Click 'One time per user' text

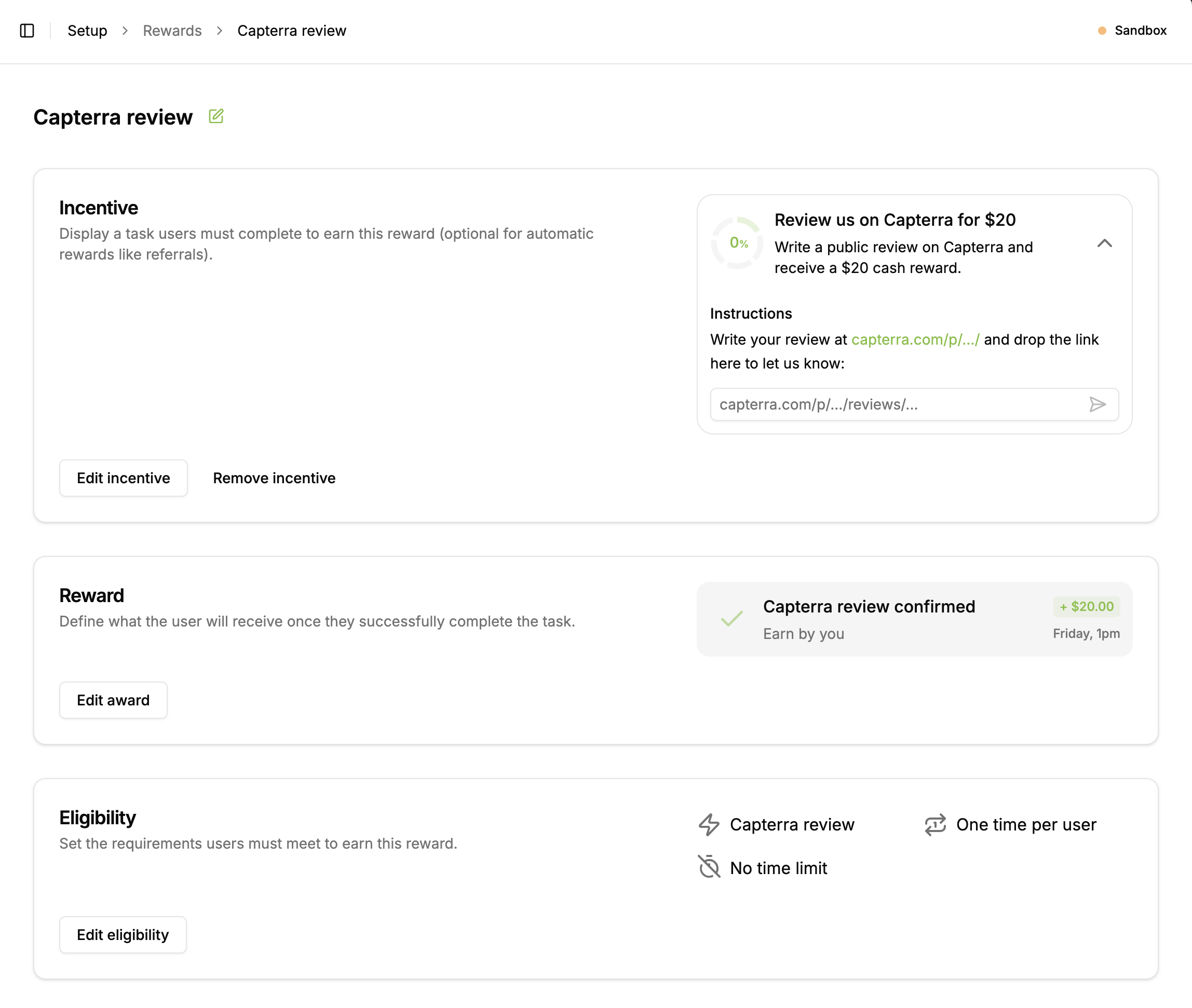tap(1026, 825)
